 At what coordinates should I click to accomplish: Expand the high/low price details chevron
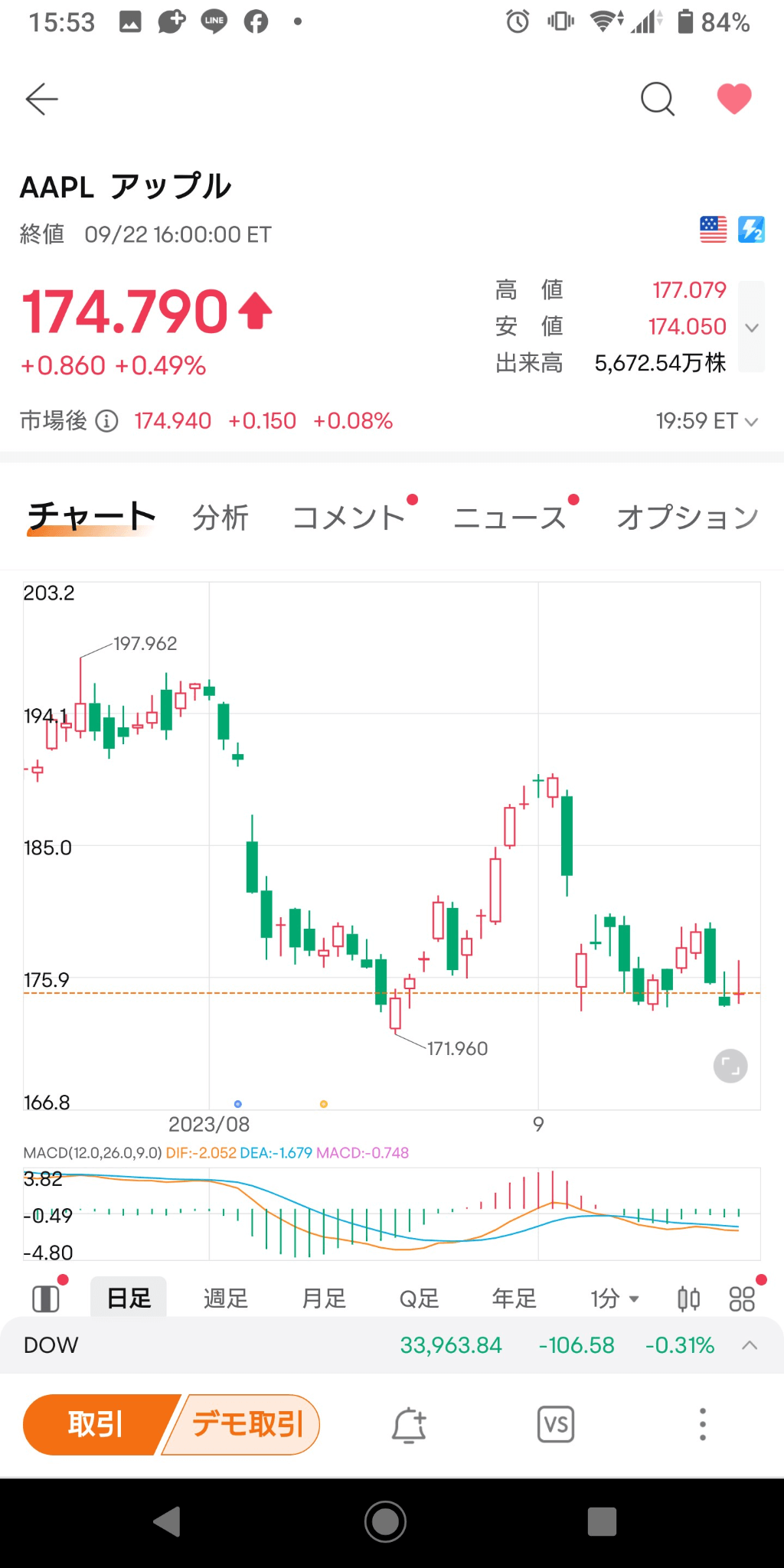point(752,328)
